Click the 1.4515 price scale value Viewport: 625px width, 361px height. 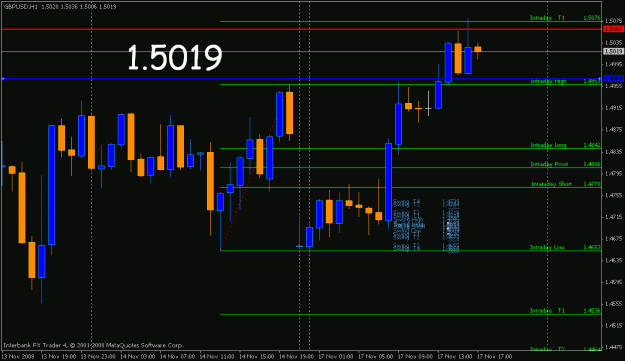(x=614, y=326)
